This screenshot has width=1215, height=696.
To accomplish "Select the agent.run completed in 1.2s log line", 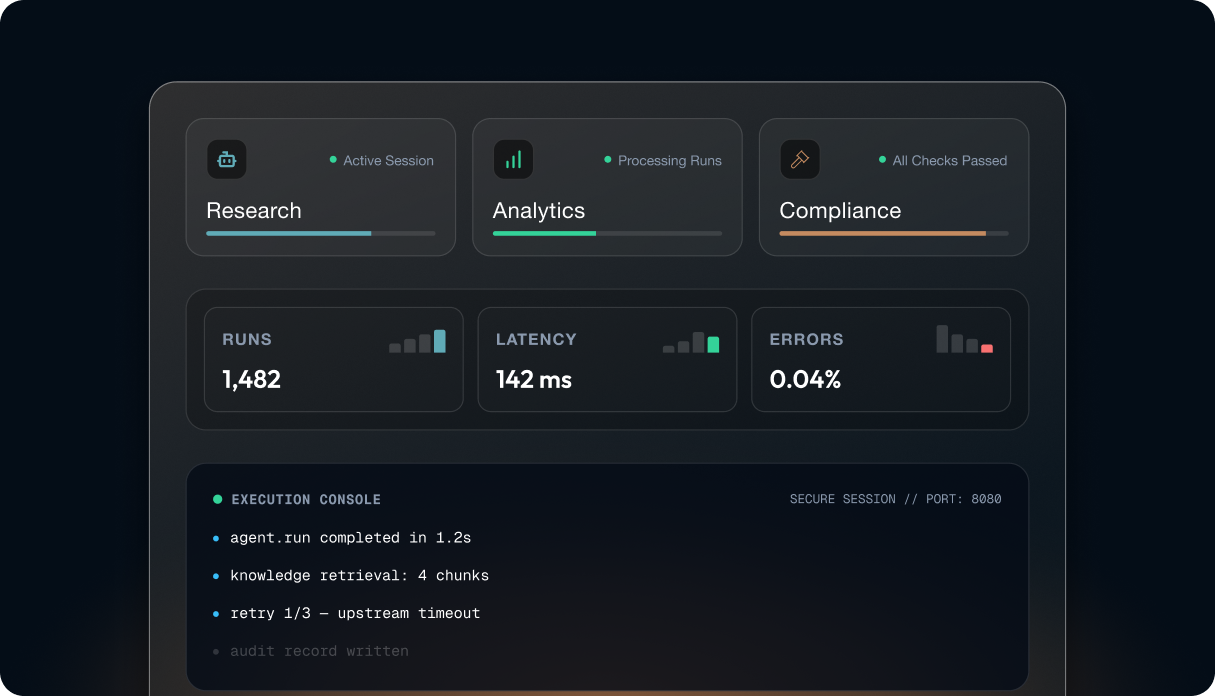I will click(x=351, y=538).
